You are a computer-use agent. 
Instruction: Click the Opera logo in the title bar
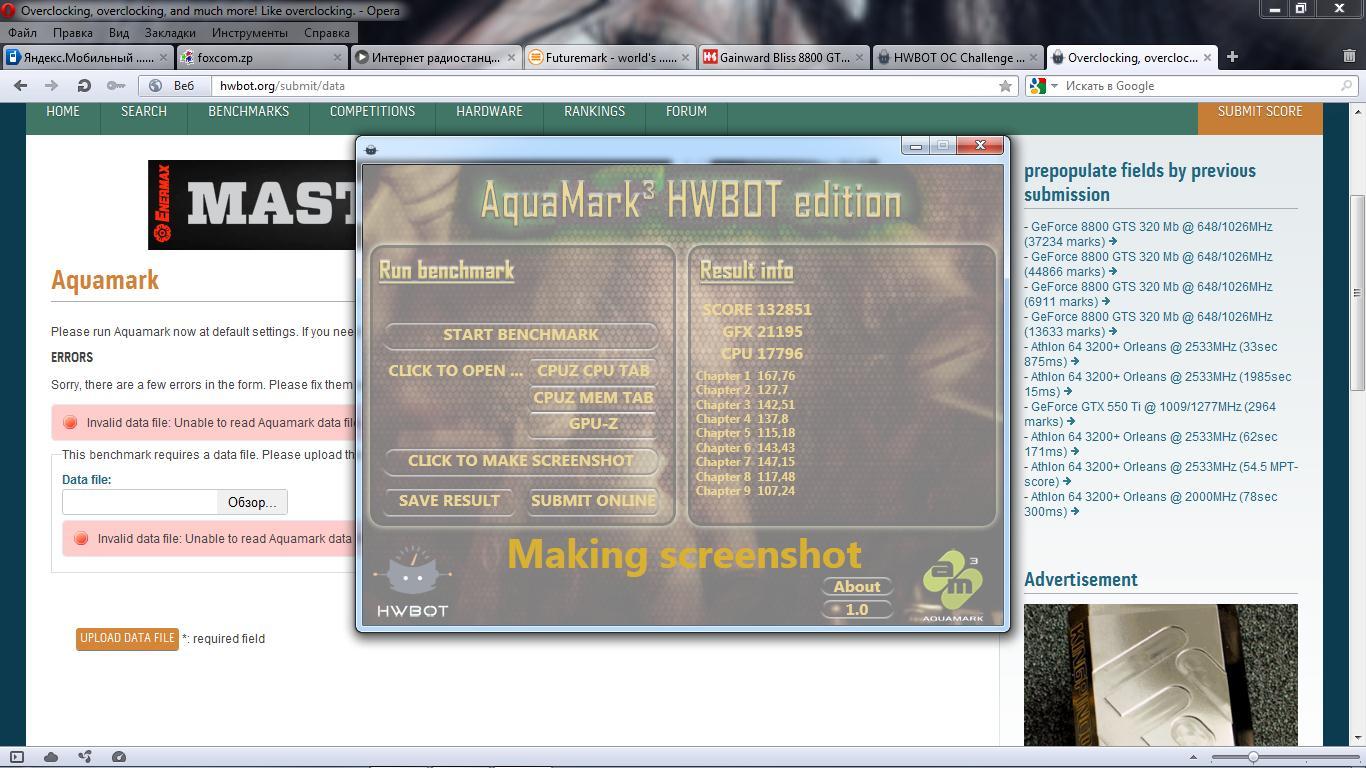[x=9, y=11]
